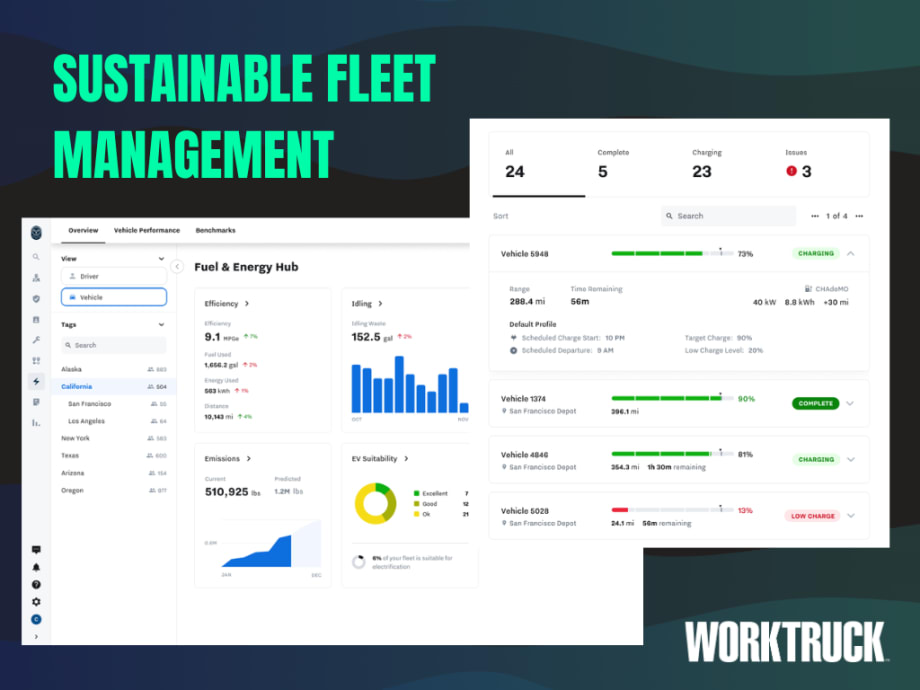Image resolution: width=920 pixels, height=690 pixels.
Task: Open the messages chat icon
Action: tap(36, 550)
